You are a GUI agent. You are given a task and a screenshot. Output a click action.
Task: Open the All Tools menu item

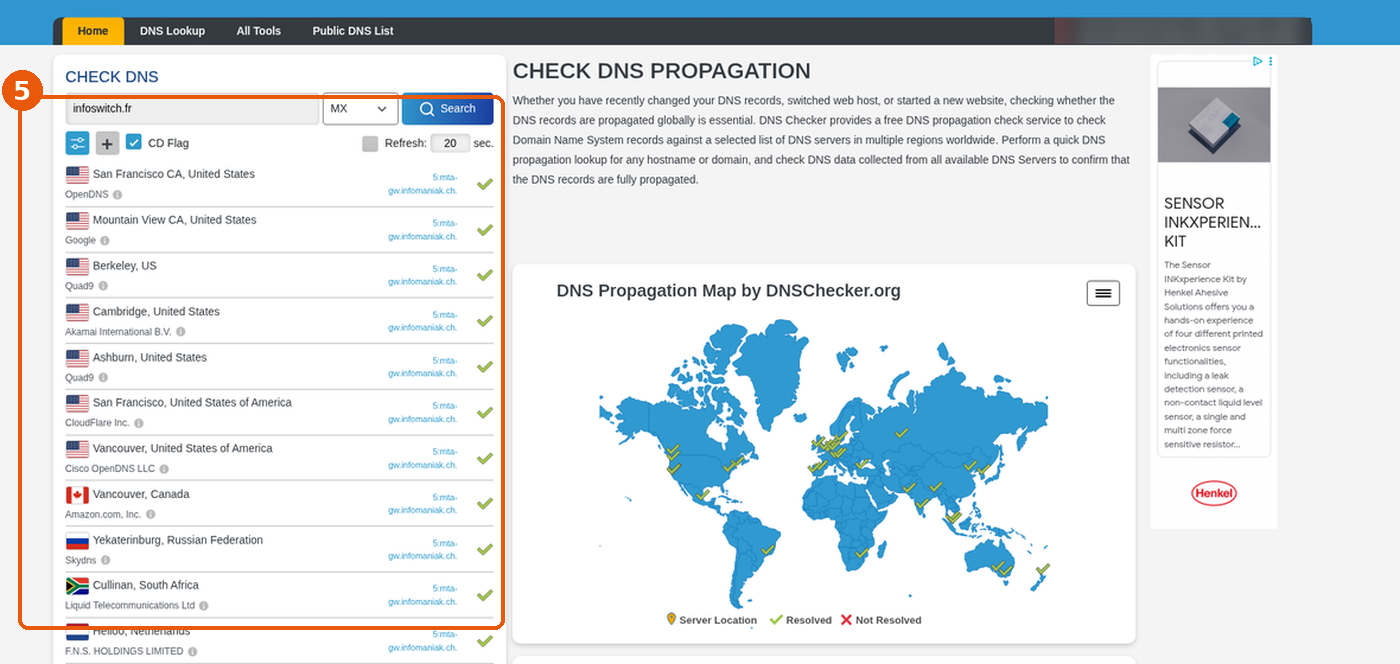259,31
